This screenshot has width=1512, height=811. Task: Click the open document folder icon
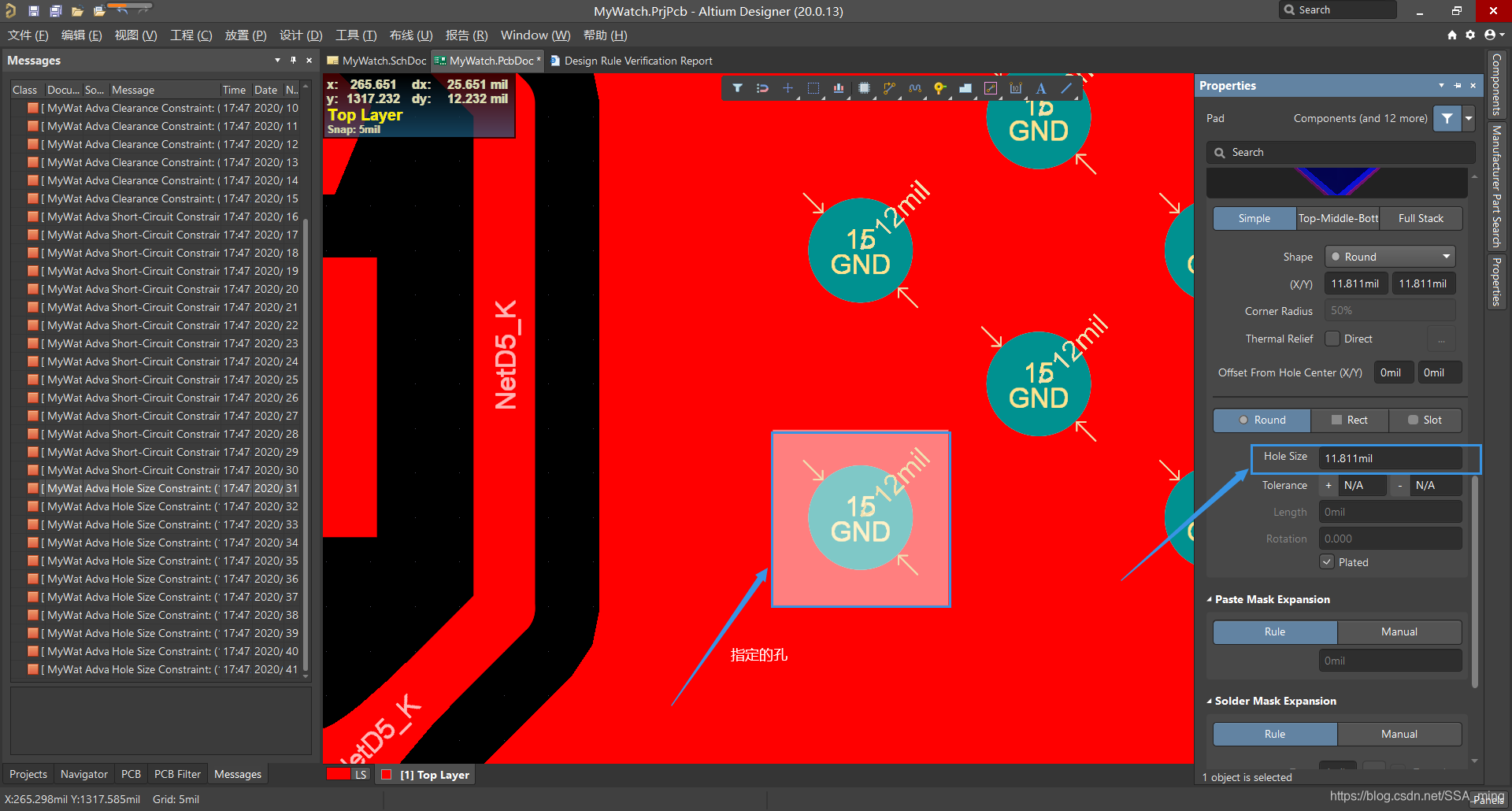click(x=77, y=11)
